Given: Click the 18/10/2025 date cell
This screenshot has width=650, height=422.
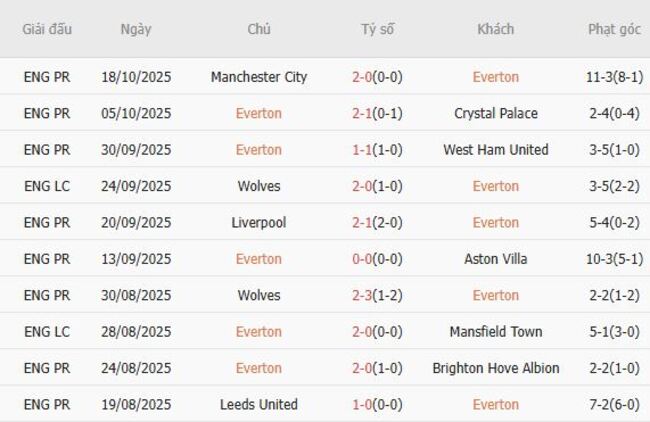Looking at the screenshot, I should pyautogui.click(x=136, y=77).
